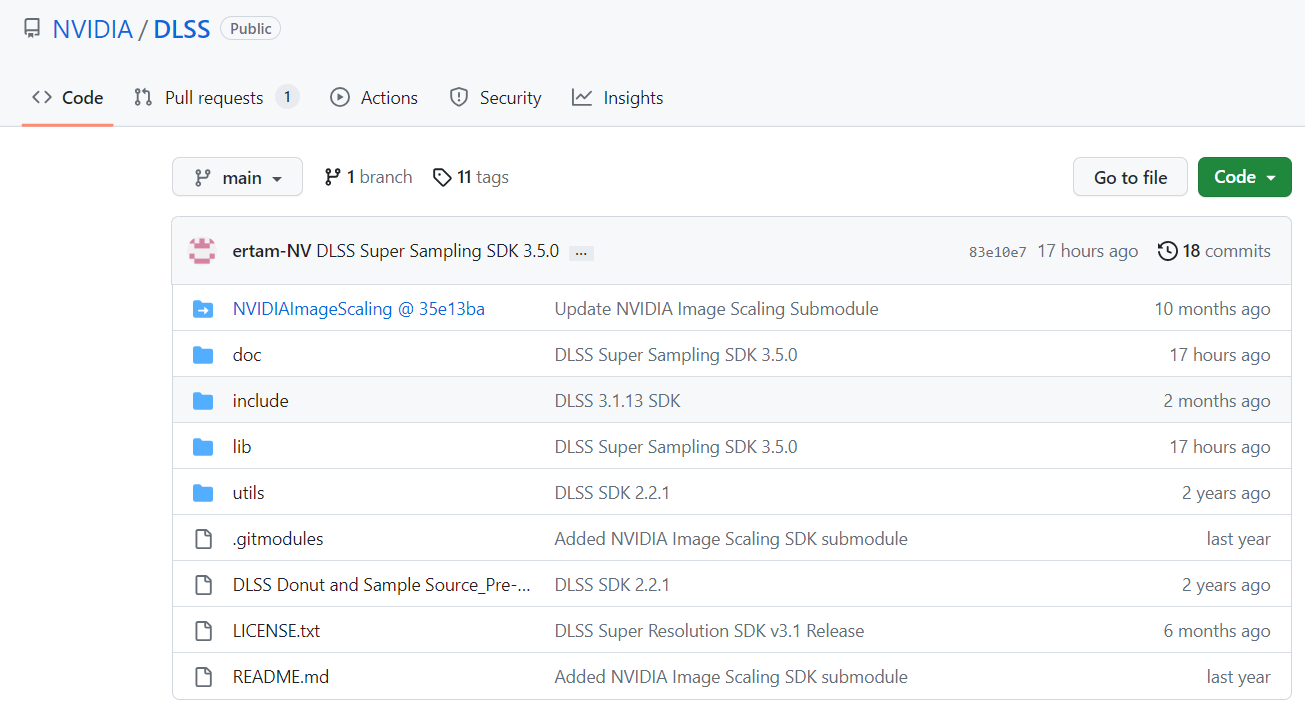View the 18 commits history

(1214, 251)
